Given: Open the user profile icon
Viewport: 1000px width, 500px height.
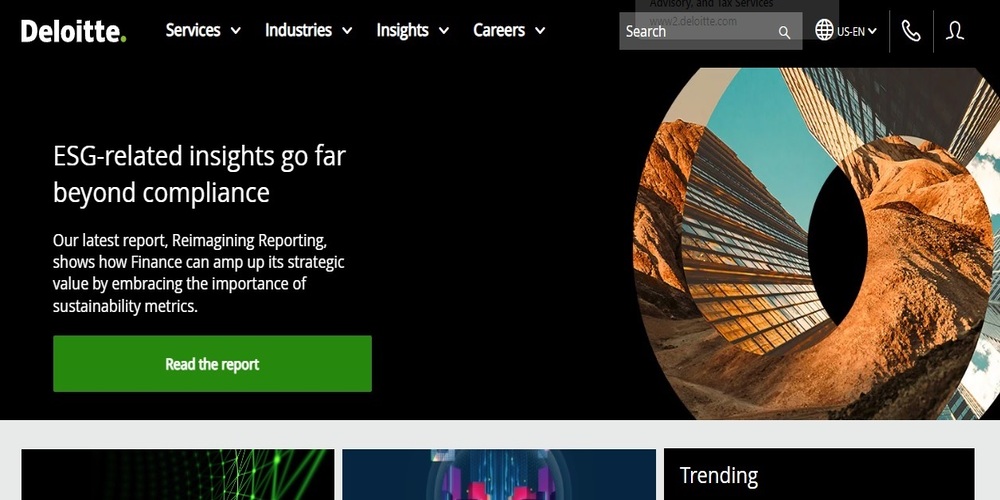Looking at the screenshot, I should 955,31.
